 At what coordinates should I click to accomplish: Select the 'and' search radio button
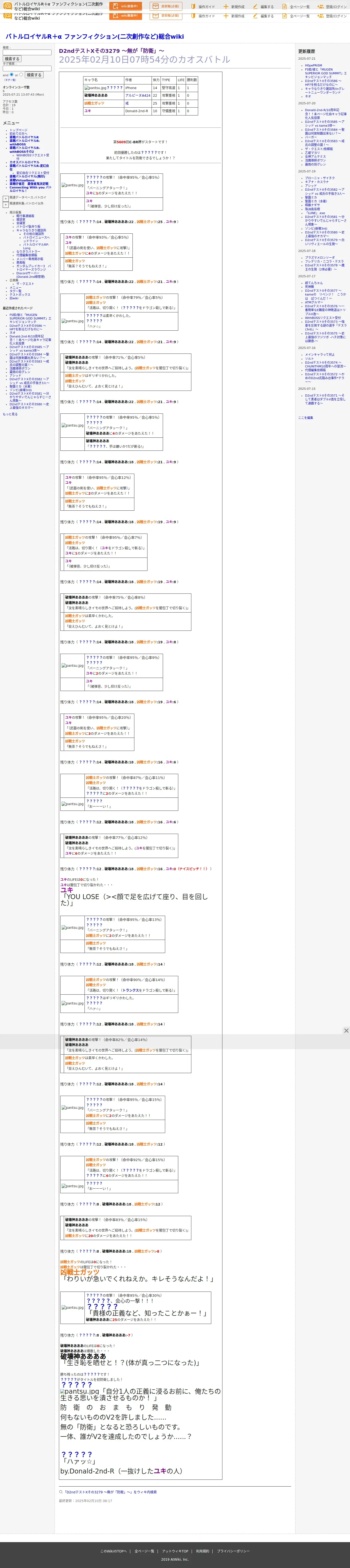(11, 75)
